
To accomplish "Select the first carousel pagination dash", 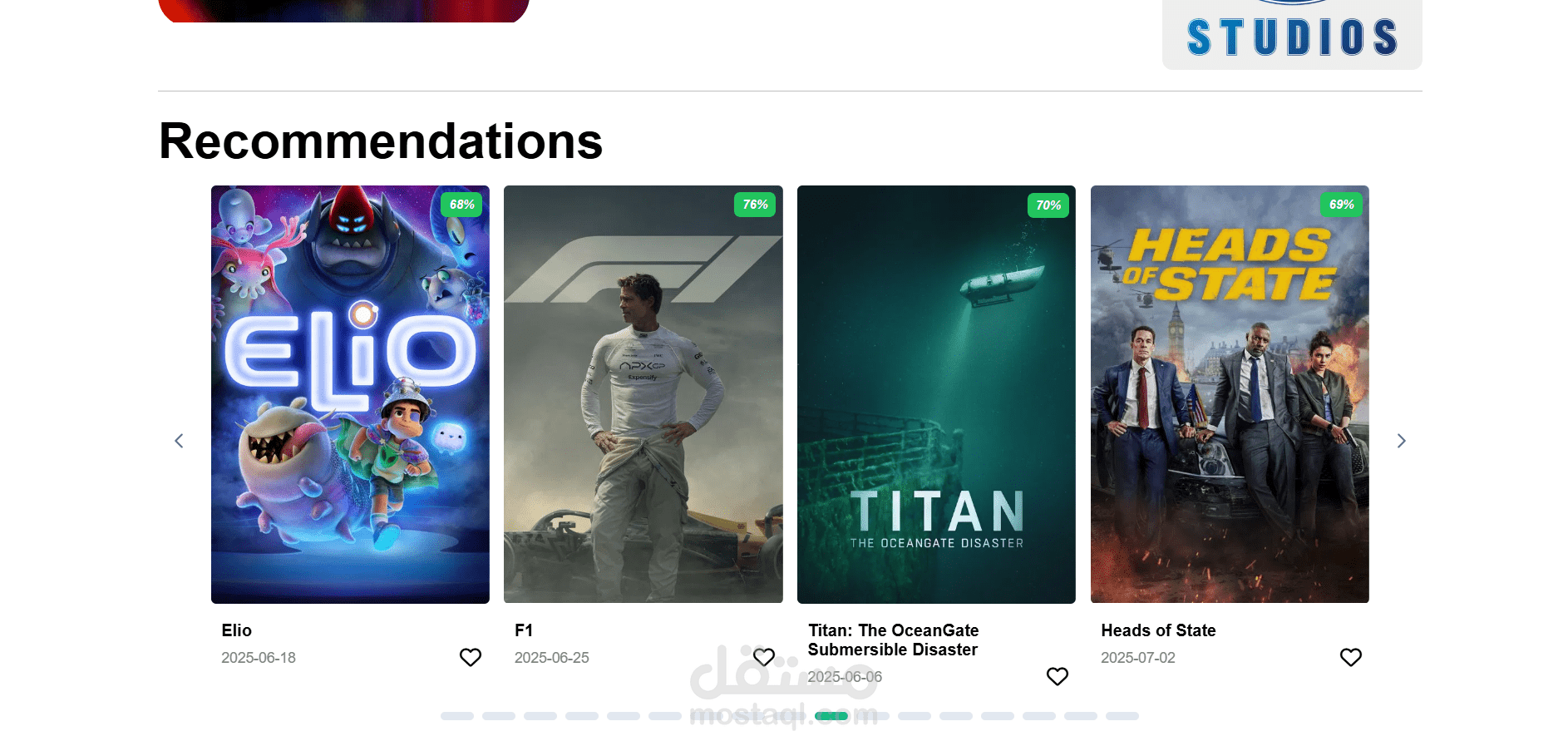I will (x=457, y=716).
